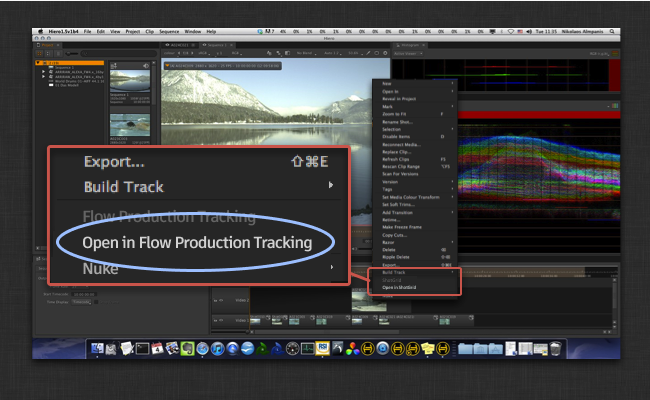Close the Histogram panel tab
650x400 pixels.
[x=424, y=45]
